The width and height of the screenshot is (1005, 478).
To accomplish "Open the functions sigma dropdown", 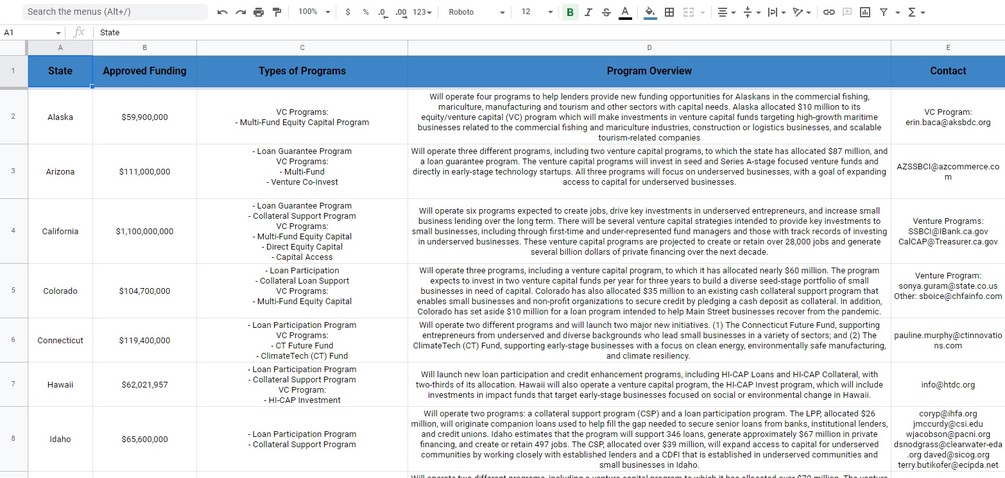I will click(x=917, y=12).
